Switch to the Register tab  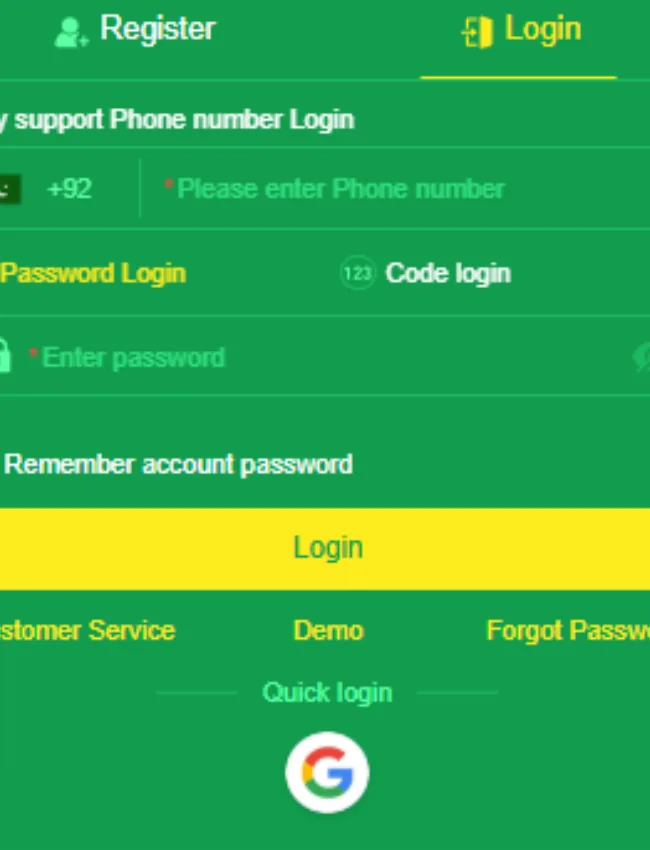[x=157, y=29]
